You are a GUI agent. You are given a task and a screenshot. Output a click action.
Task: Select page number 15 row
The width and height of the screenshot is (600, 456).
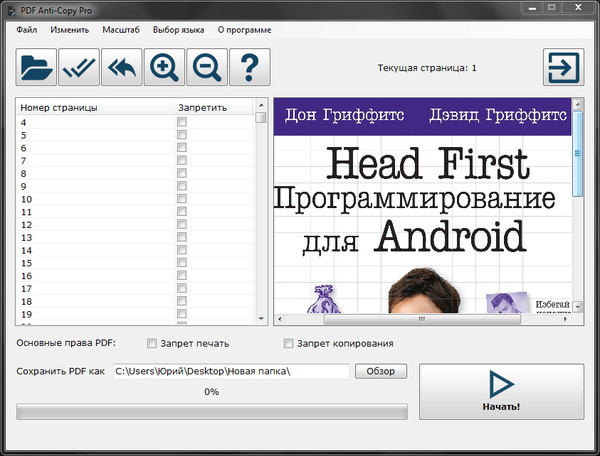point(135,263)
